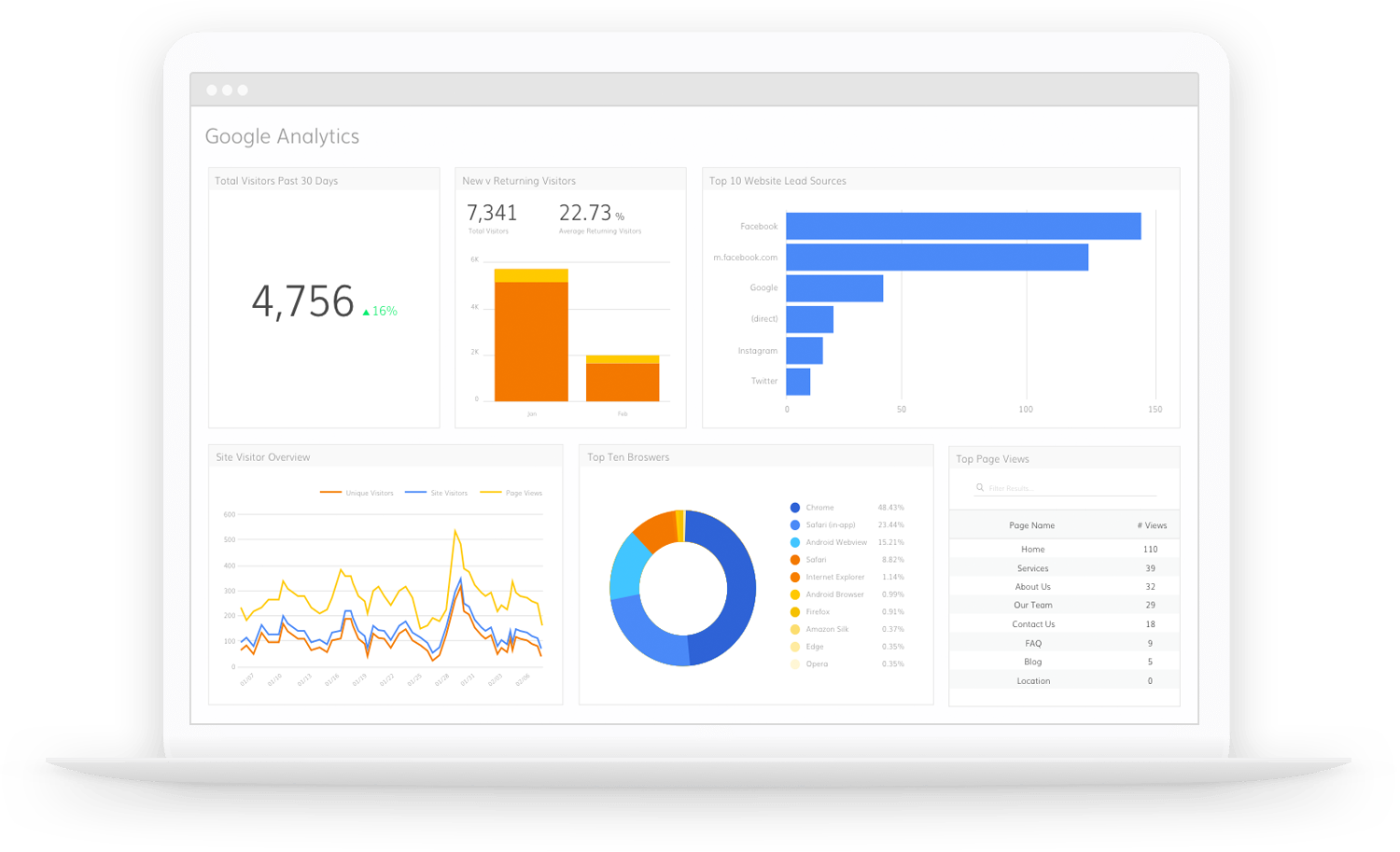Select the Contact Us page row
The image size is (1400, 852).
tap(1064, 624)
